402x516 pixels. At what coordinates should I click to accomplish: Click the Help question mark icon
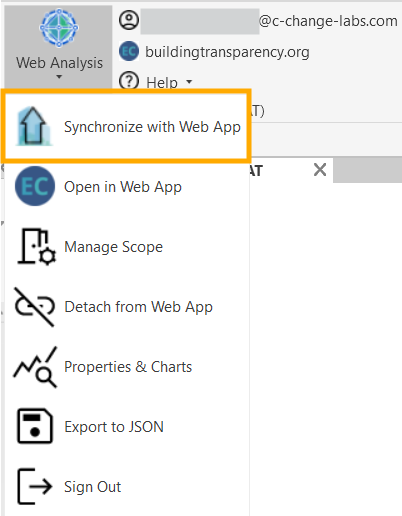click(129, 80)
